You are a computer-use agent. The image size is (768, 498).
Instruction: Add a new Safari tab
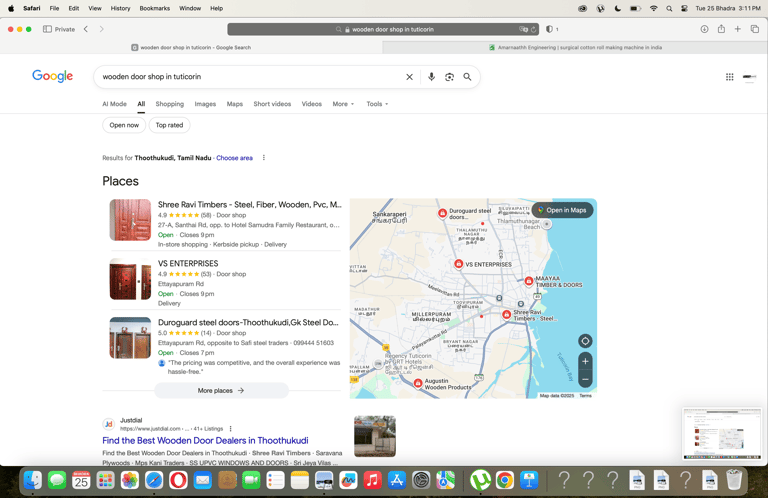tap(737, 29)
